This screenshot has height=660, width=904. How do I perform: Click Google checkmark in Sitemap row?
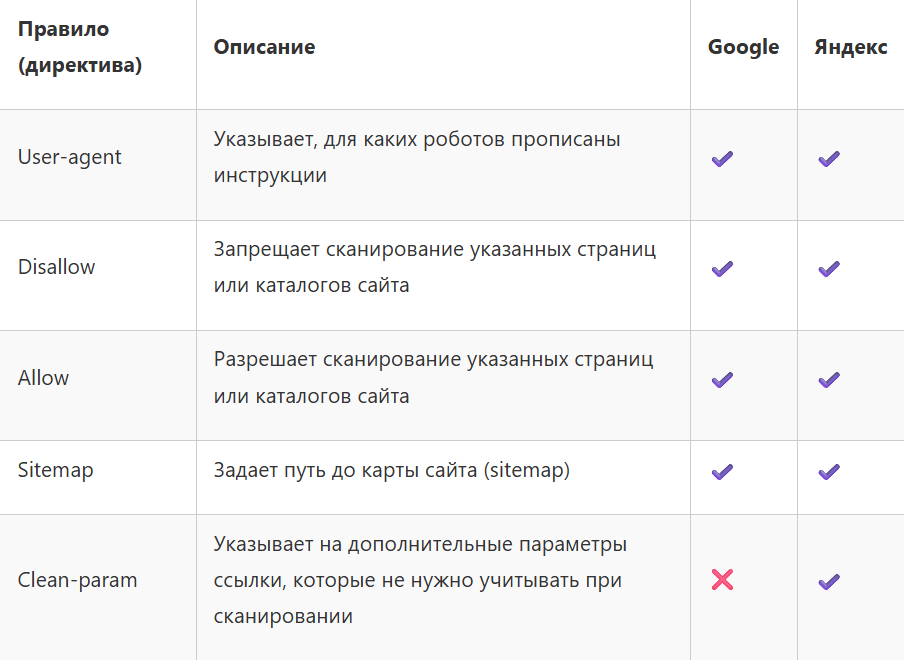click(722, 472)
